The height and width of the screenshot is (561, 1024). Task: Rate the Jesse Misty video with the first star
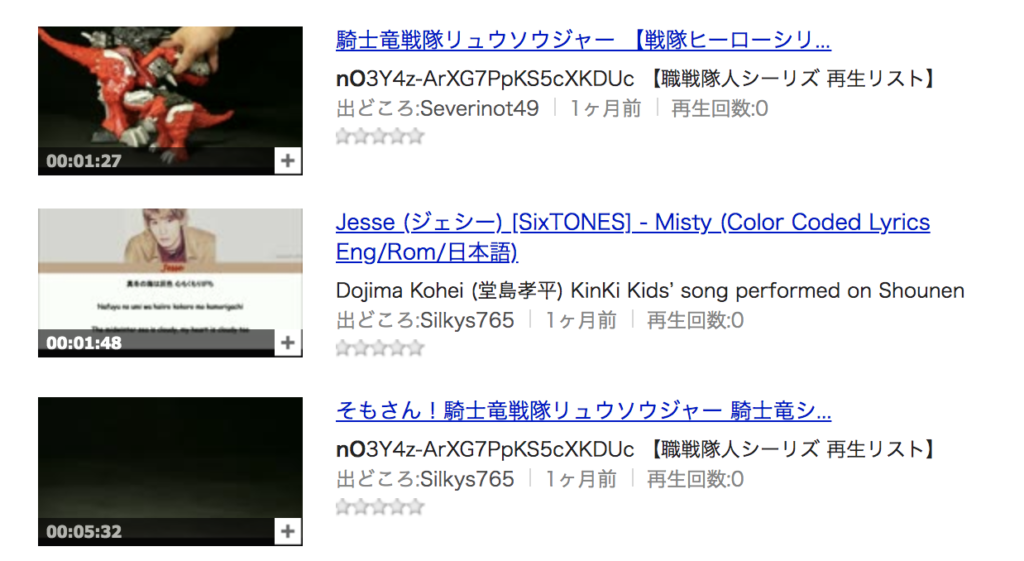click(344, 348)
